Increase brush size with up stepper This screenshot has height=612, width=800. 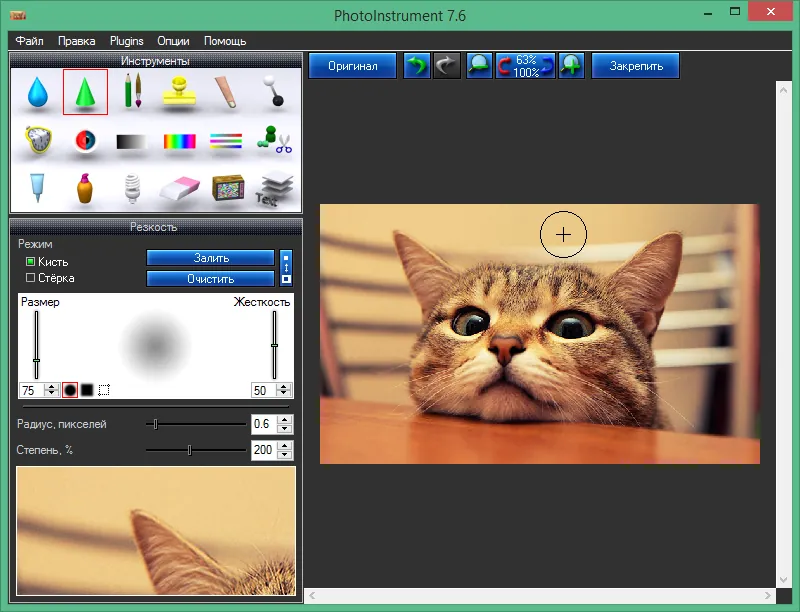[51, 387]
